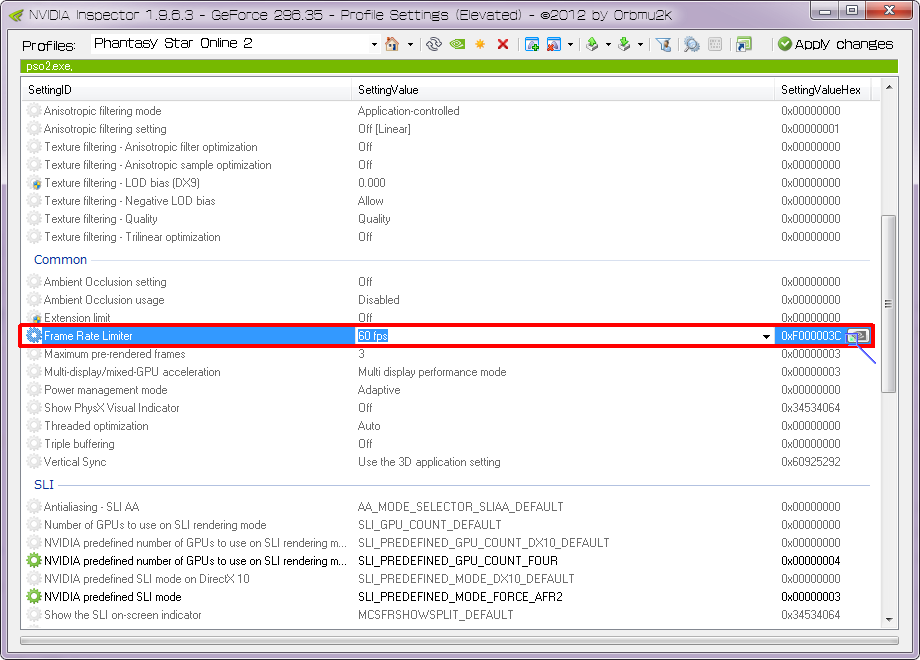
Task: Select Texture filtering - Anisotropic sample optimization row
Action: 449,165
